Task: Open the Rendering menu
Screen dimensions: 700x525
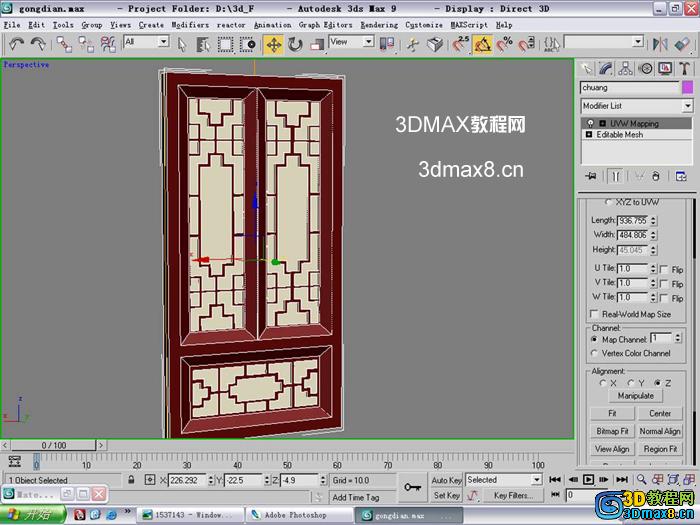Action: [x=379, y=25]
